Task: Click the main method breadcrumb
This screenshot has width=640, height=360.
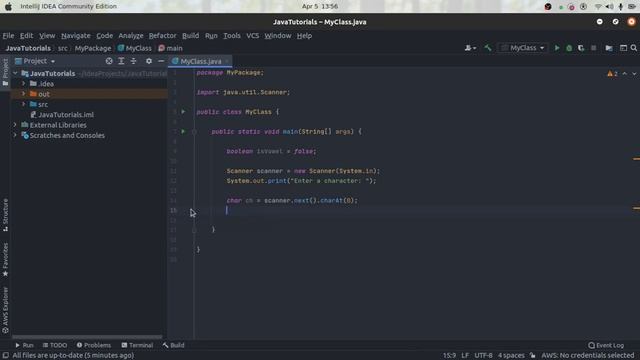Action: [x=171, y=48]
